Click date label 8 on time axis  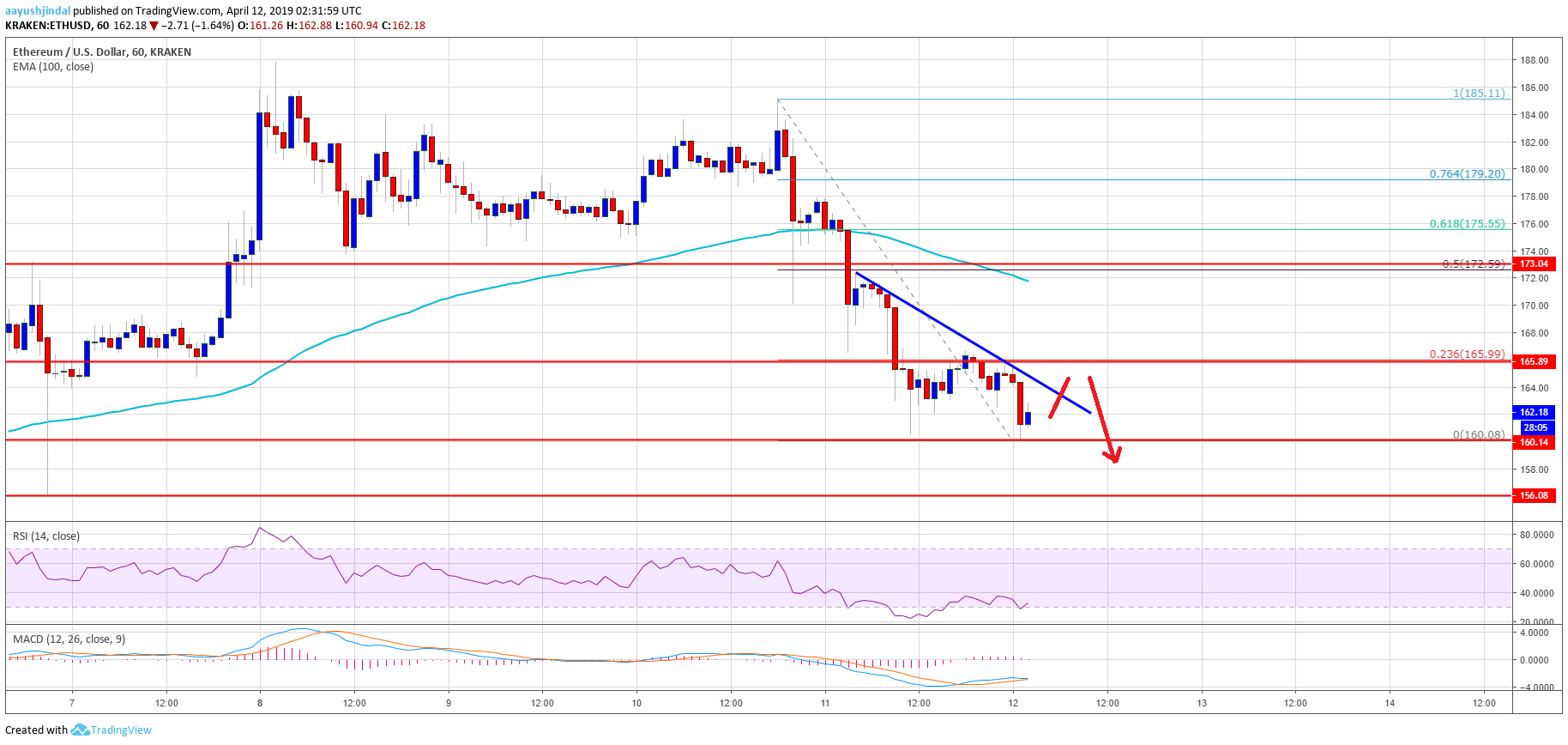260,703
